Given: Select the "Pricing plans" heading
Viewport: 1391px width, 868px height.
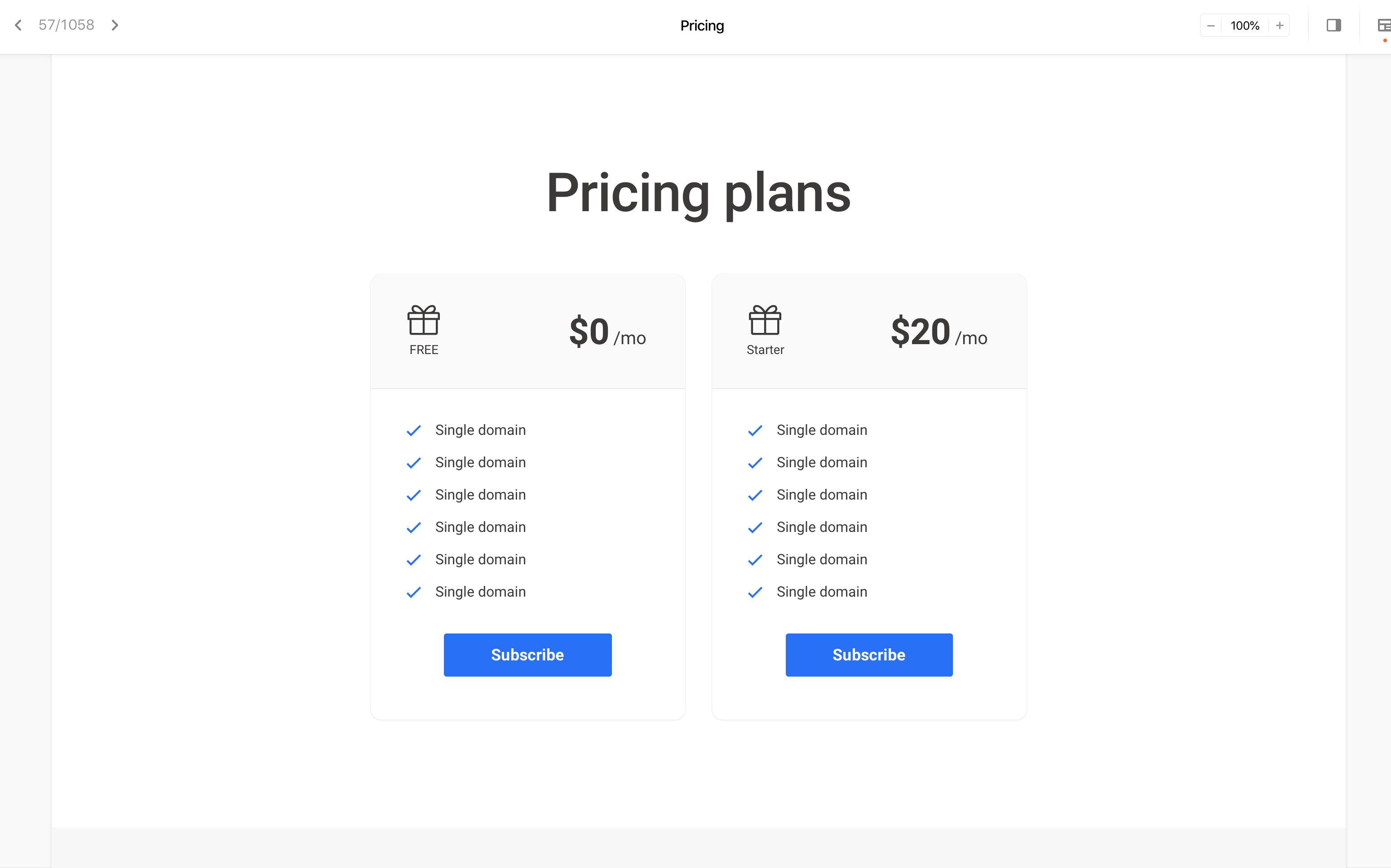Looking at the screenshot, I should [698, 193].
